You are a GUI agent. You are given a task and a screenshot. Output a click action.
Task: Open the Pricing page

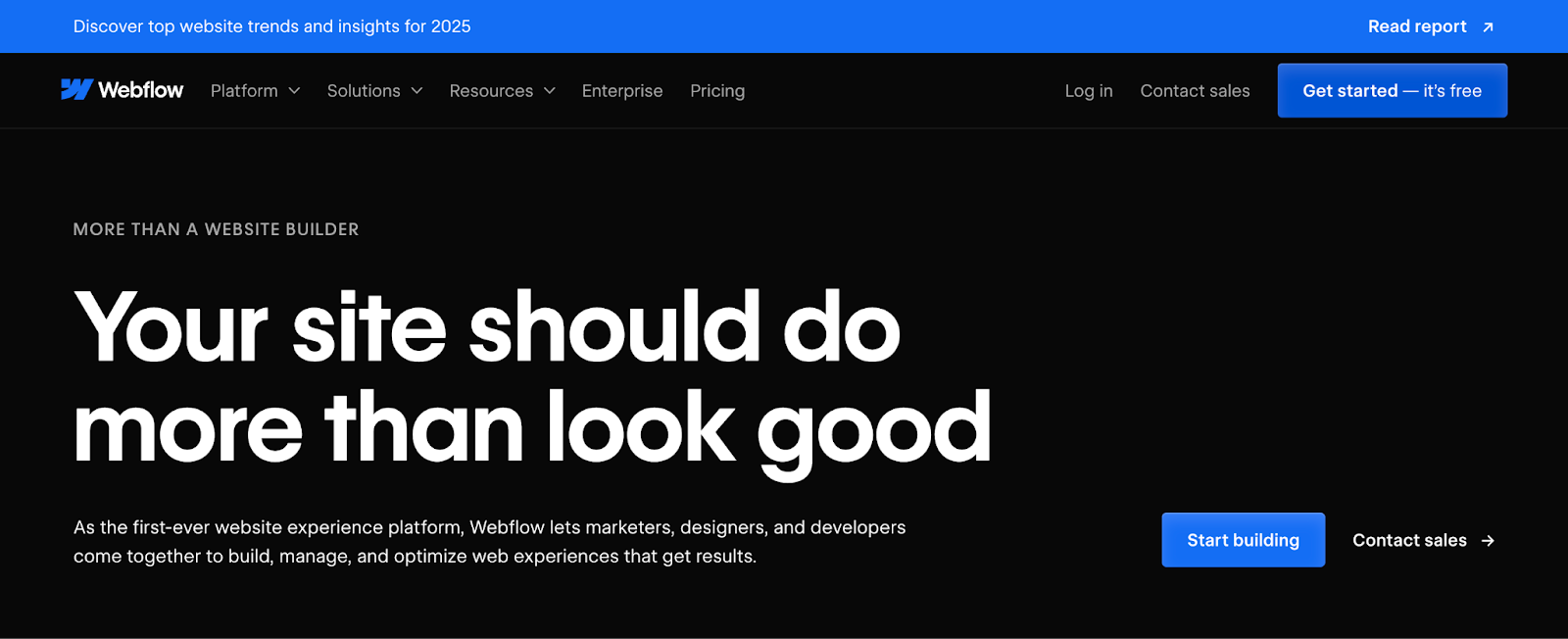pyautogui.click(x=717, y=91)
